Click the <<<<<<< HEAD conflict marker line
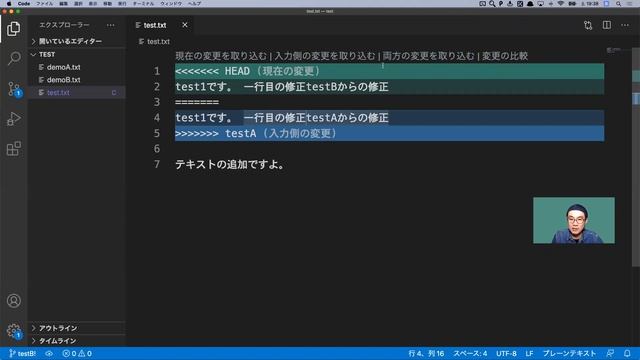The width and height of the screenshot is (640, 360). (389, 71)
